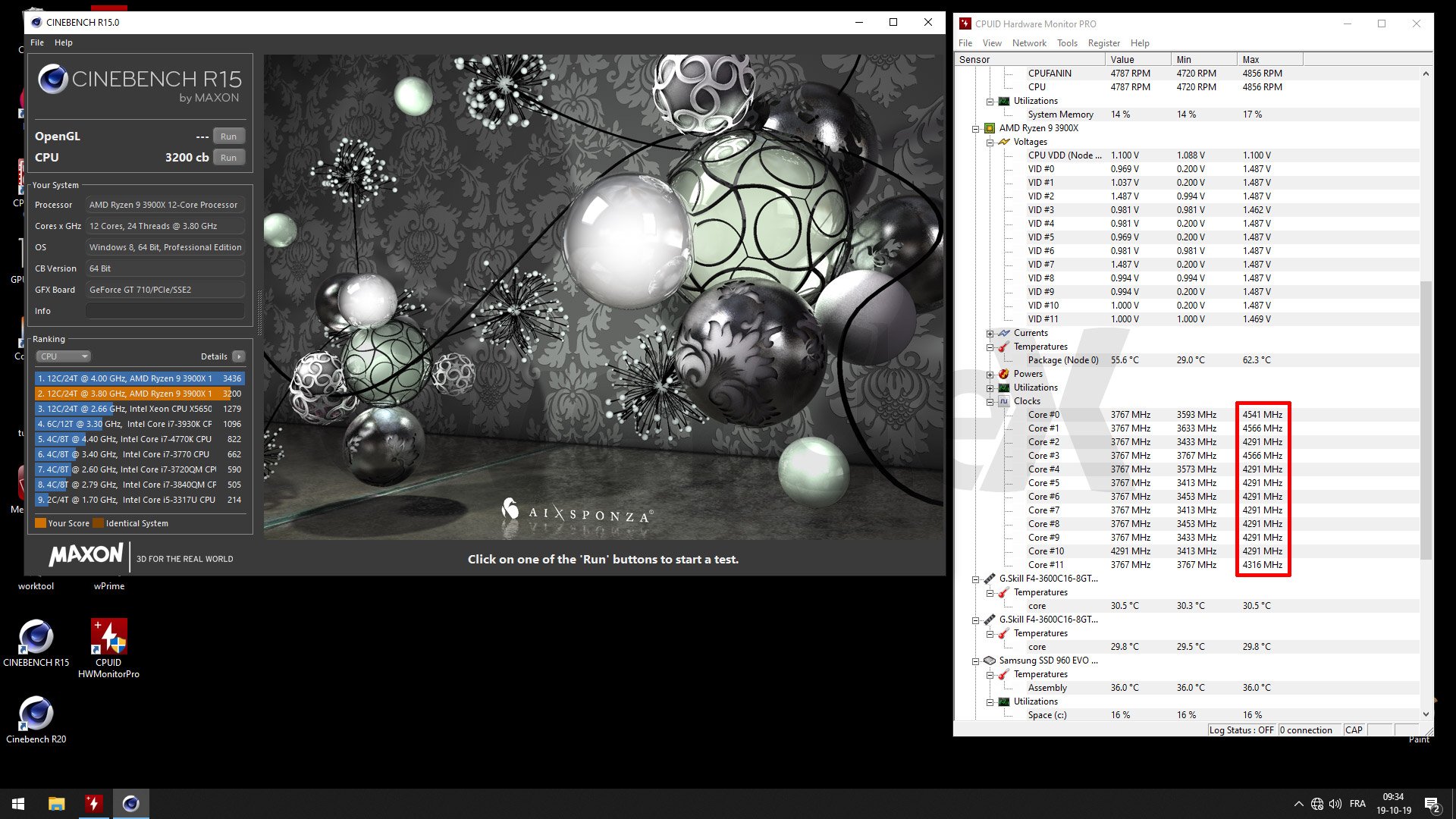The width and height of the screenshot is (1456, 819).
Task: Click the Currents icon
Action: pyautogui.click(x=1004, y=333)
